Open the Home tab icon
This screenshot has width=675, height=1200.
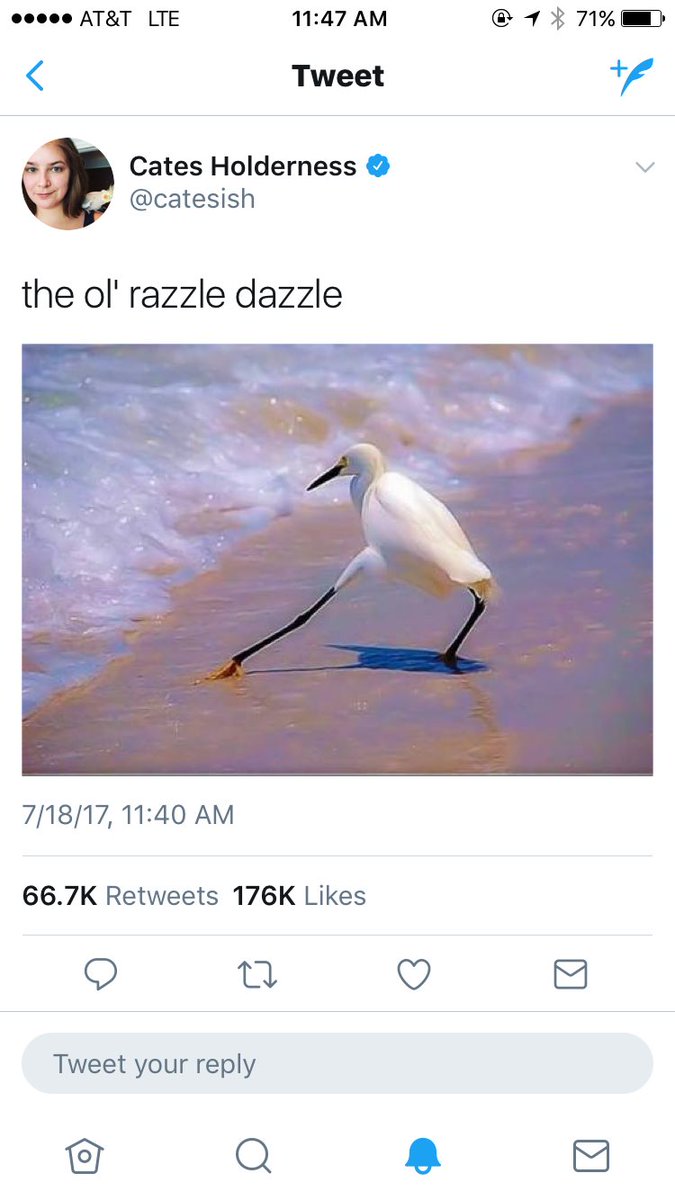[84, 1156]
